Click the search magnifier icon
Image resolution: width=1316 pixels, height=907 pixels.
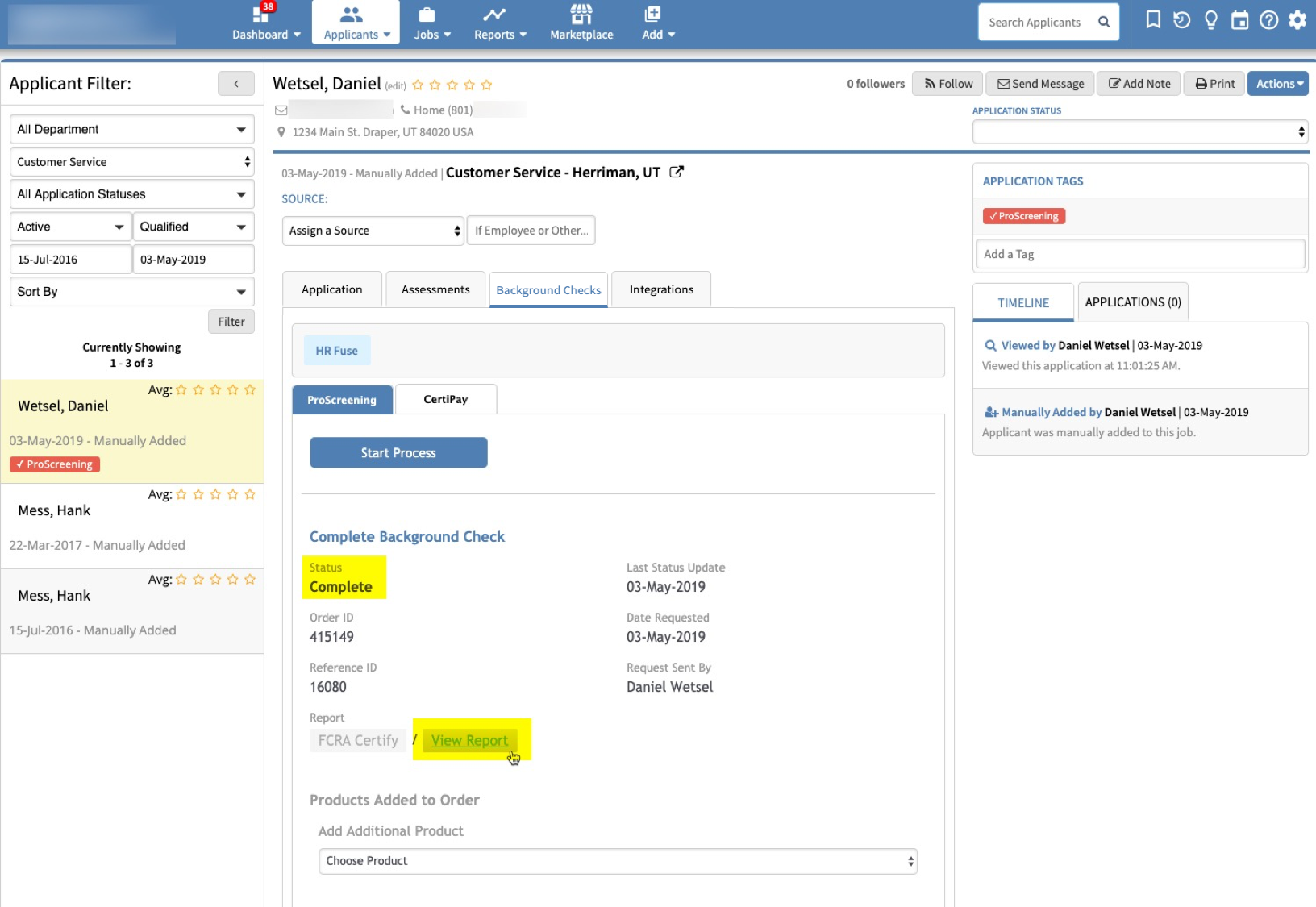pos(1104,23)
